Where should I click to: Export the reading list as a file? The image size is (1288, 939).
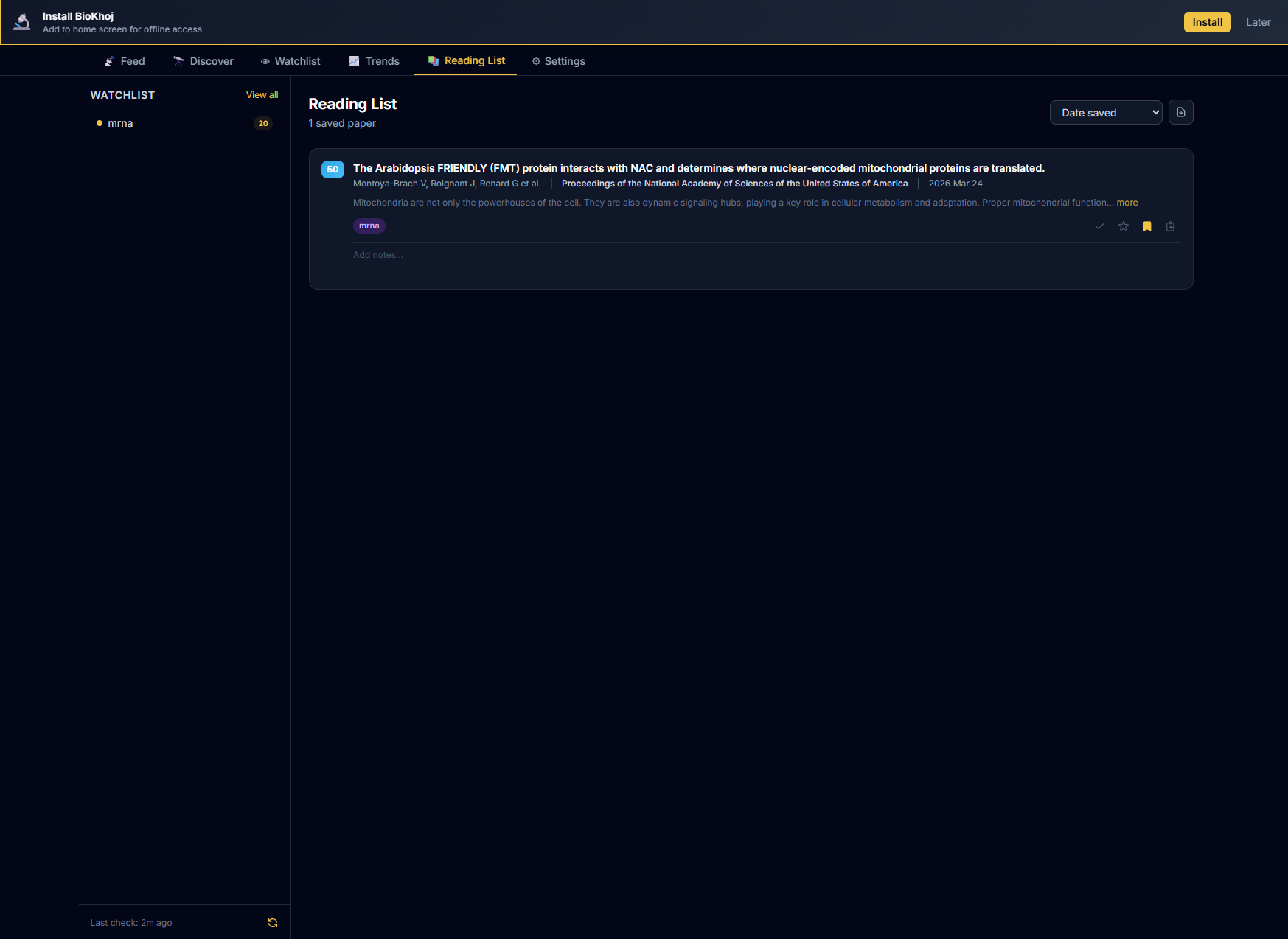[x=1180, y=112]
